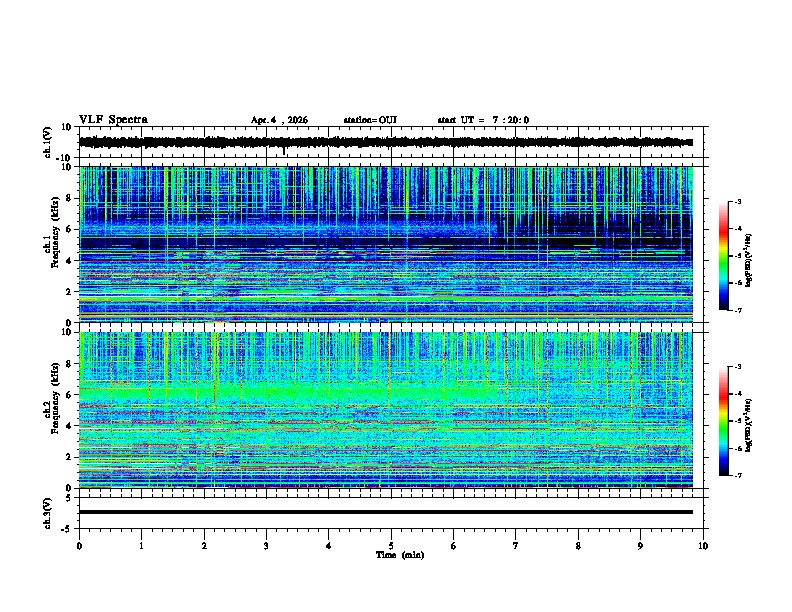Click time axis tick label "9"
This screenshot has height=612, width=792.
click(640, 546)
